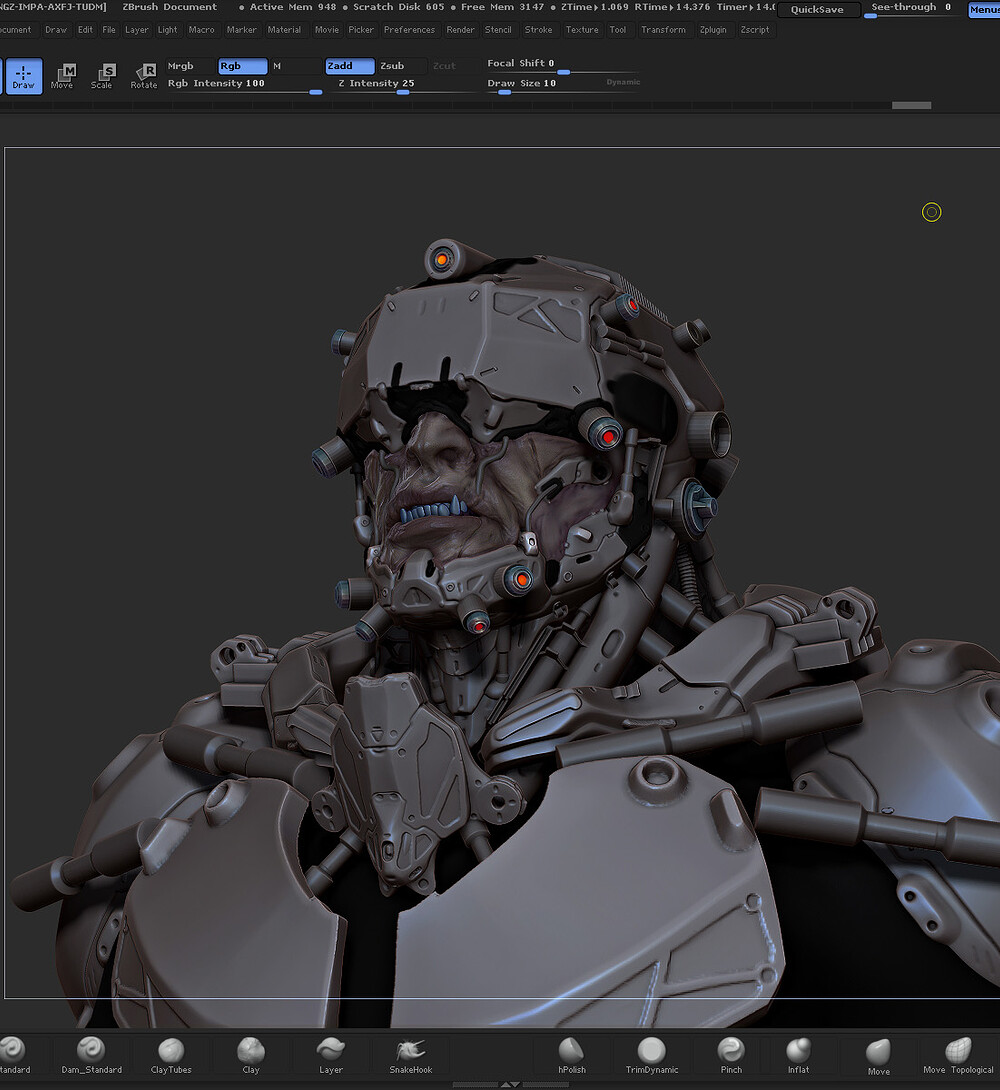Toggle the Menus button

[984, 10]
